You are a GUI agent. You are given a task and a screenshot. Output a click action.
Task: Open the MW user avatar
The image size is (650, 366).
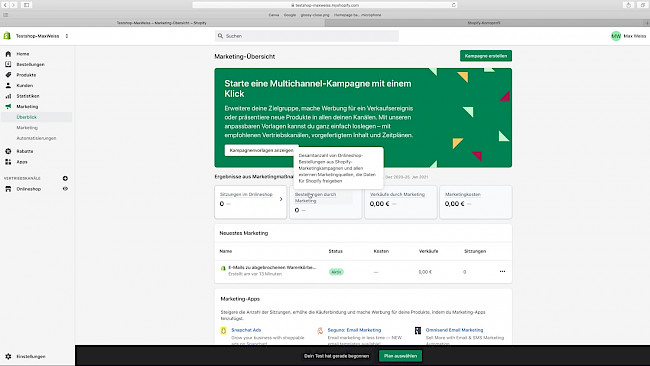616,36
